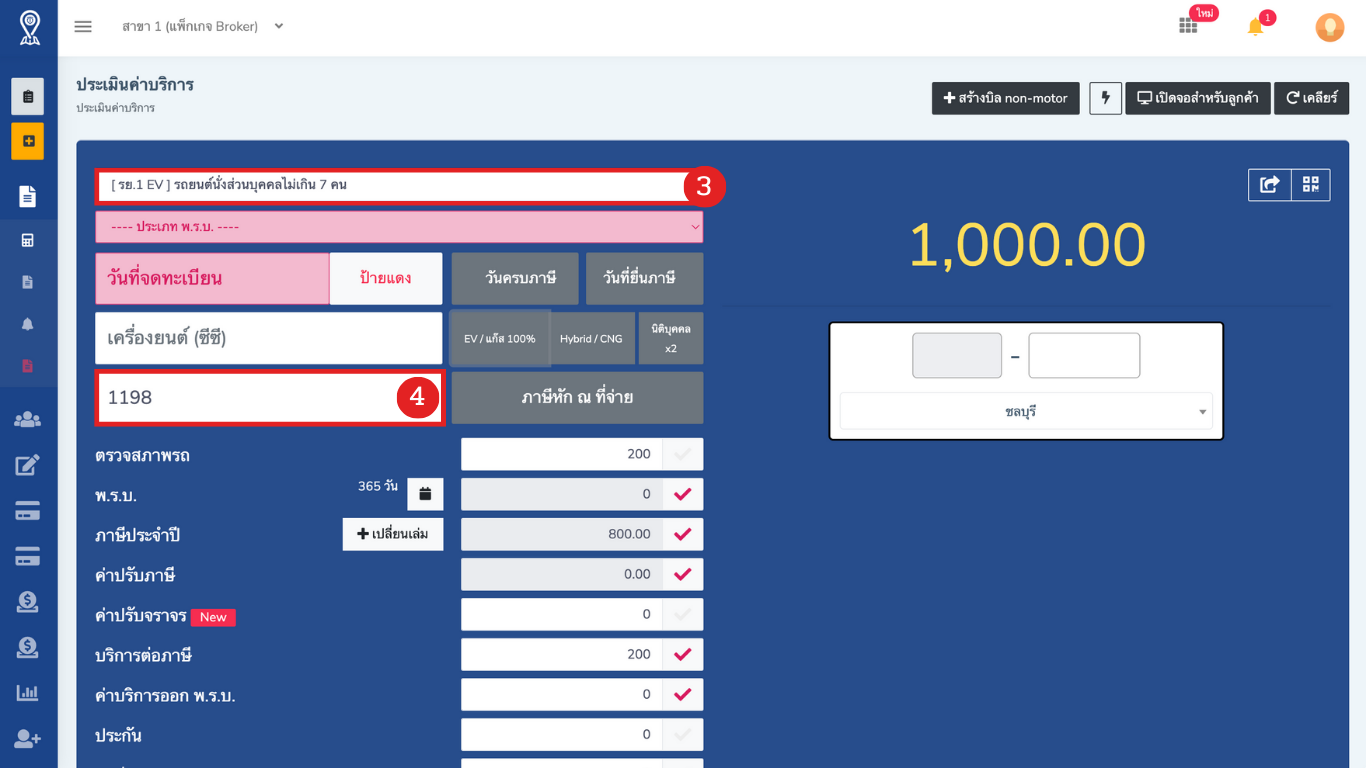1366x768 pixels.
Task: Click ภาษีประจำปี amount field 800.00
Action: point(562,534)
